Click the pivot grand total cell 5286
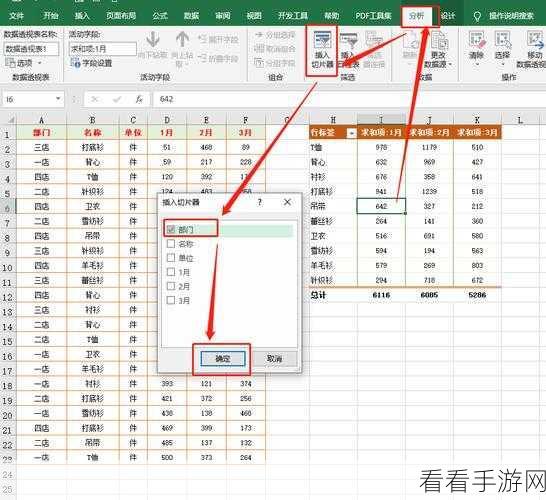Viewport: 546px width, 500px height. pos(477,295)
